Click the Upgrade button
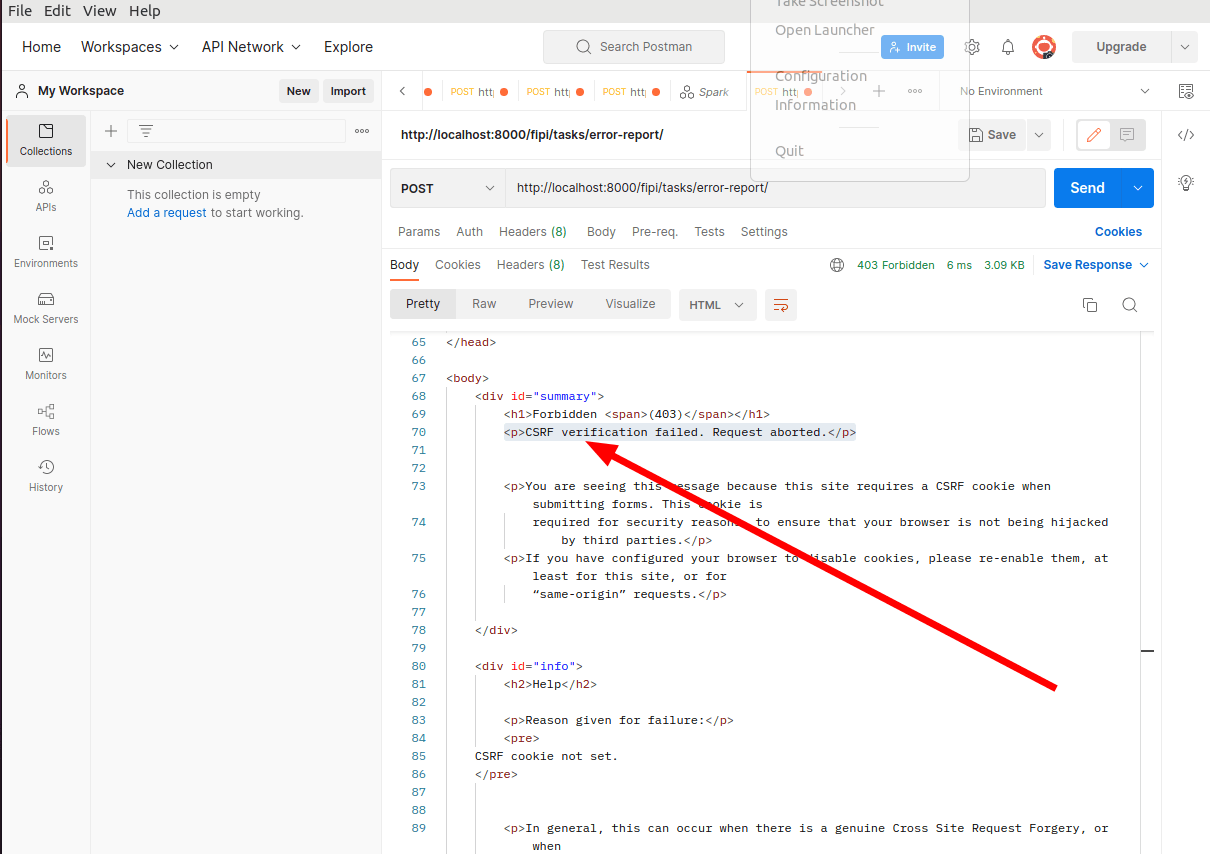This screenshot has height=854, width=1210. (x=1121, y=47)
